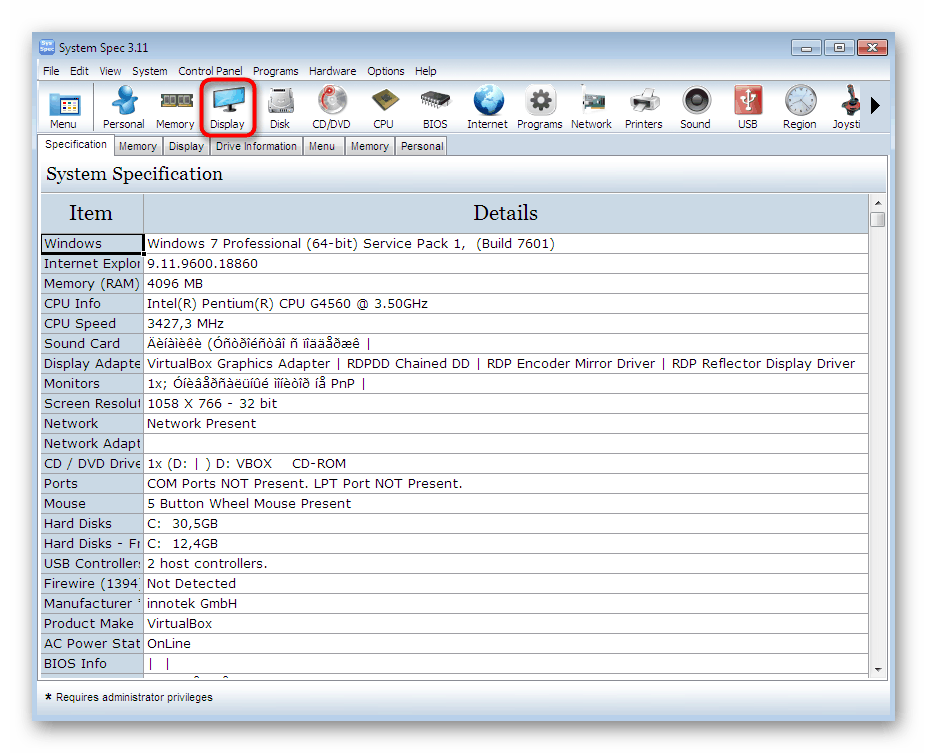This screenshot has height=753, width=927.
Task: Open the Printers toolbar icon
Action: point(644,108)
